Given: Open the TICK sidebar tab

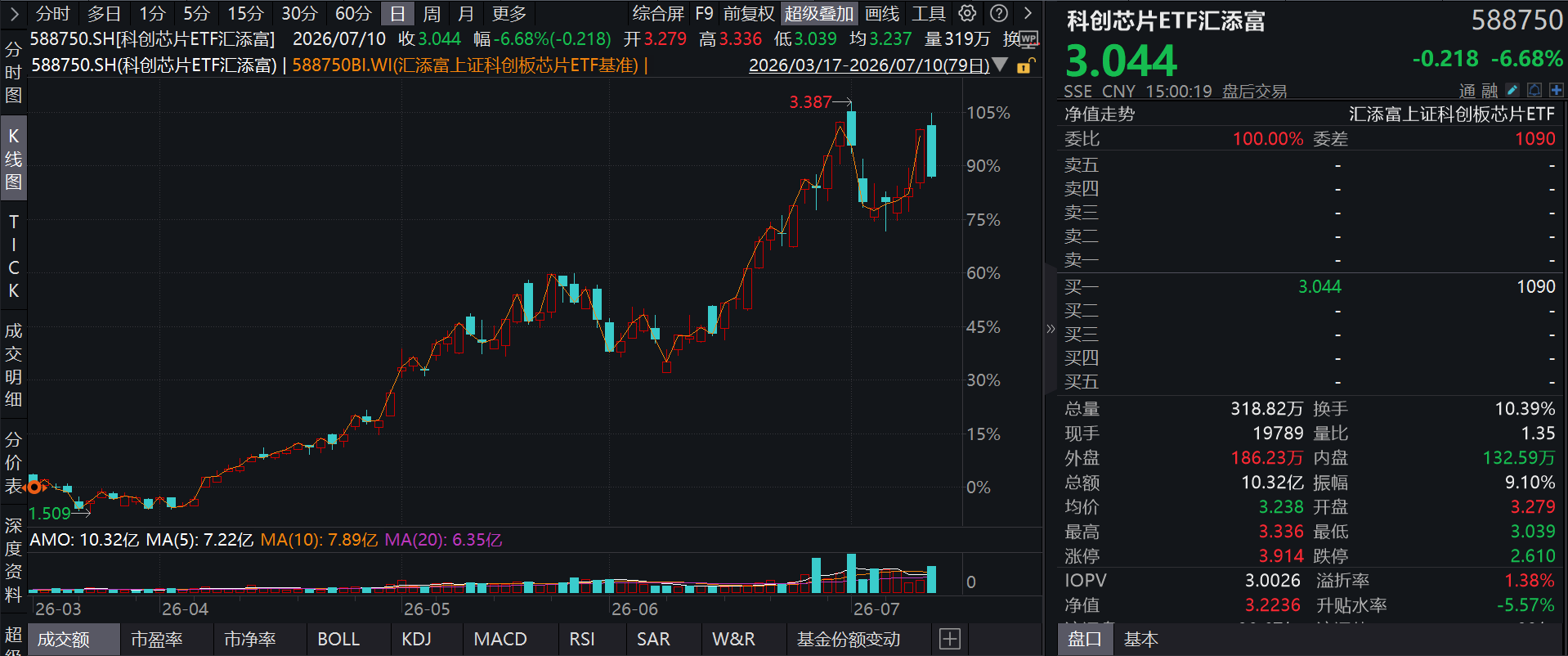Looking at the screenshot, I should (14, 256).
